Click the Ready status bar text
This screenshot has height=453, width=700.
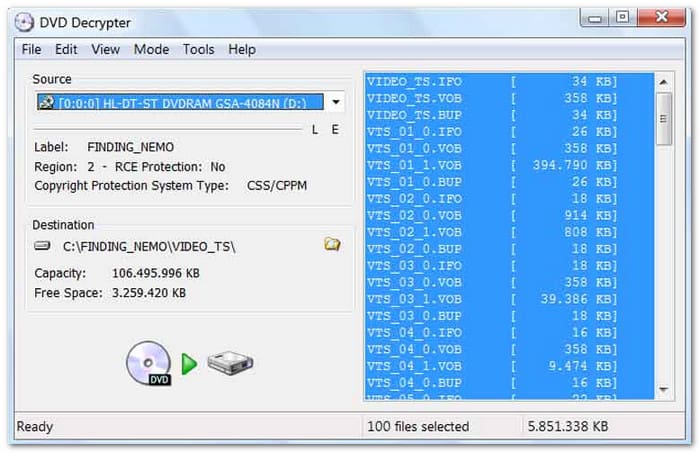[35, 427]
